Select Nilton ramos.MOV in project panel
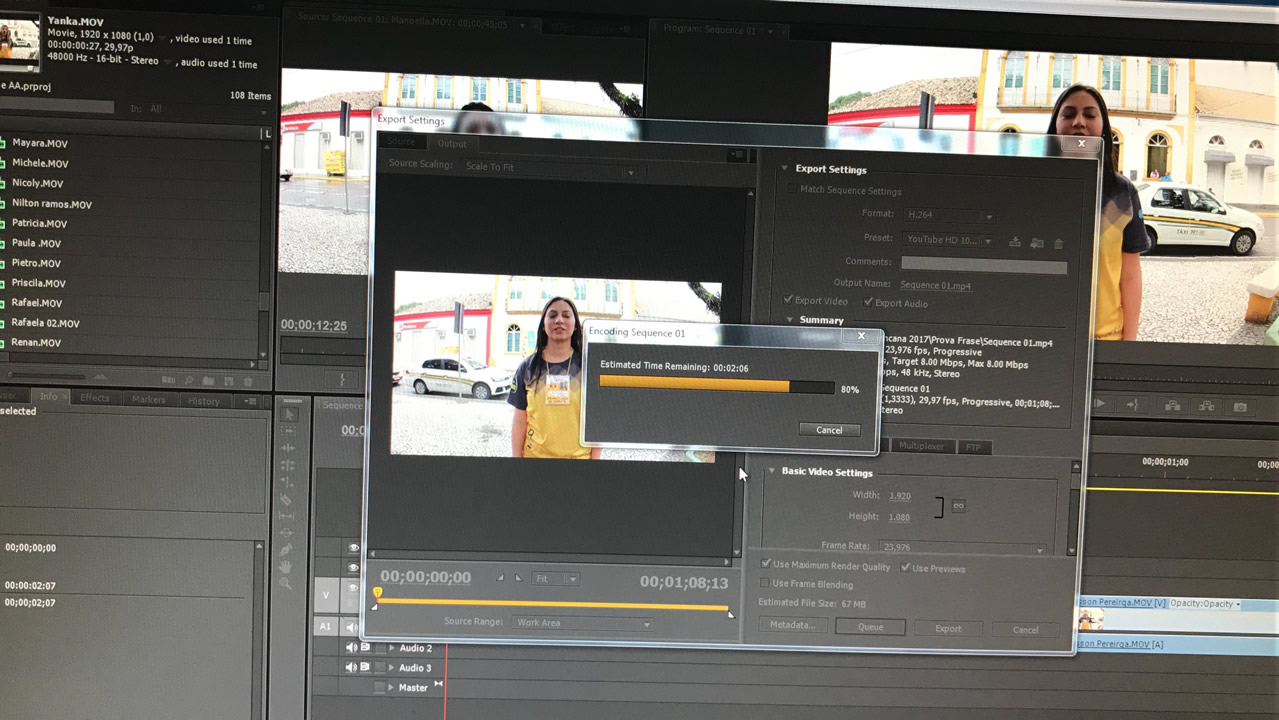1279x720 pixels. coord(52,204)
